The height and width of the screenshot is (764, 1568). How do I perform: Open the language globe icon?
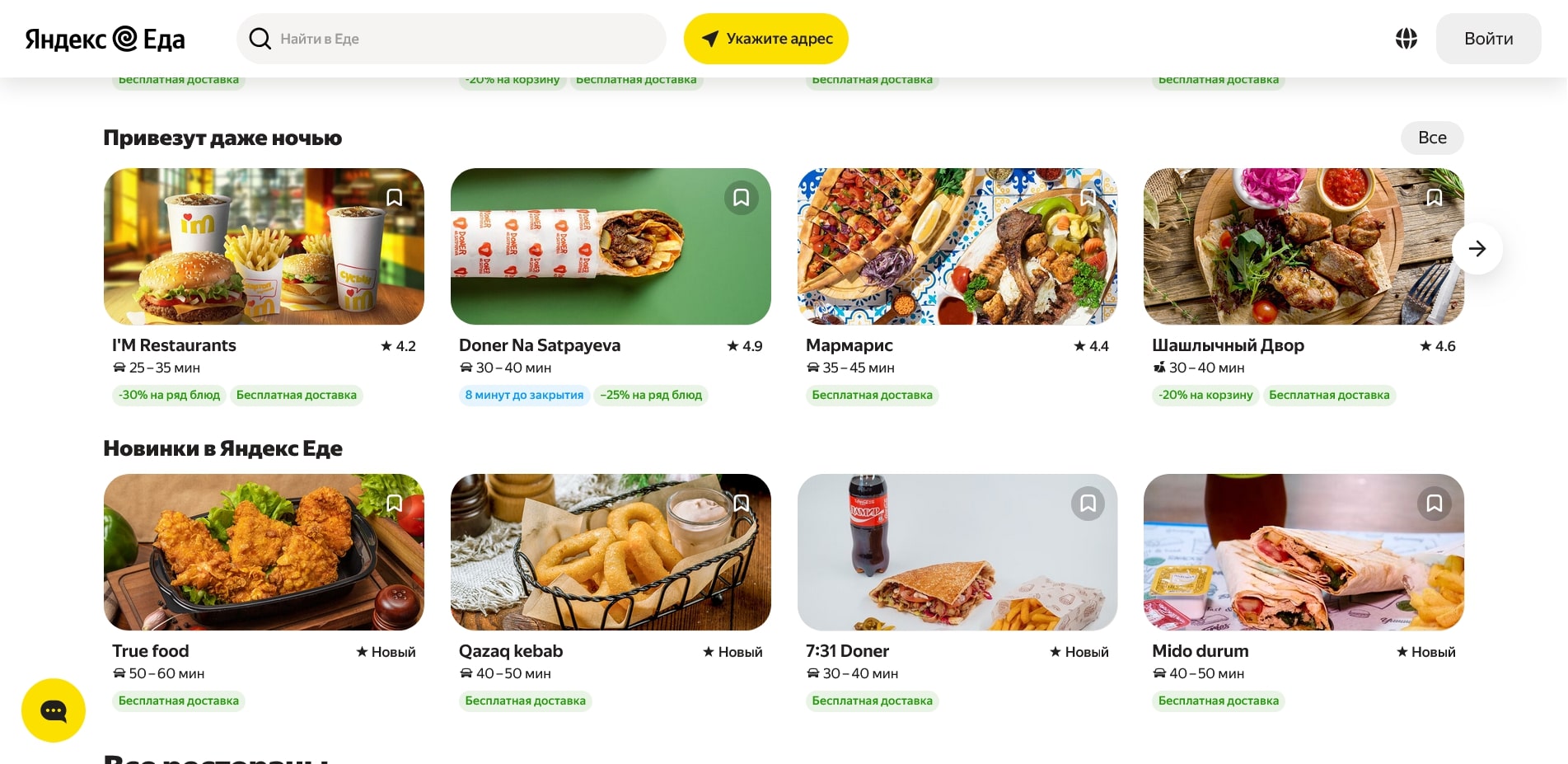1406,39
